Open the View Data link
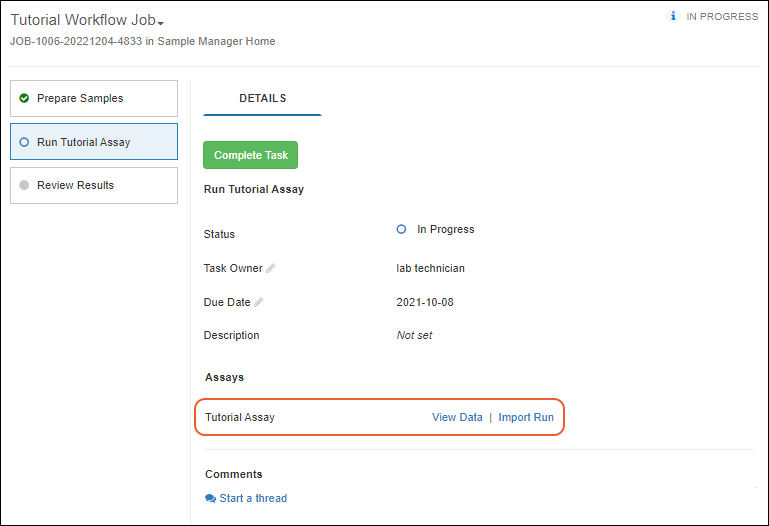 pos(457,417)
